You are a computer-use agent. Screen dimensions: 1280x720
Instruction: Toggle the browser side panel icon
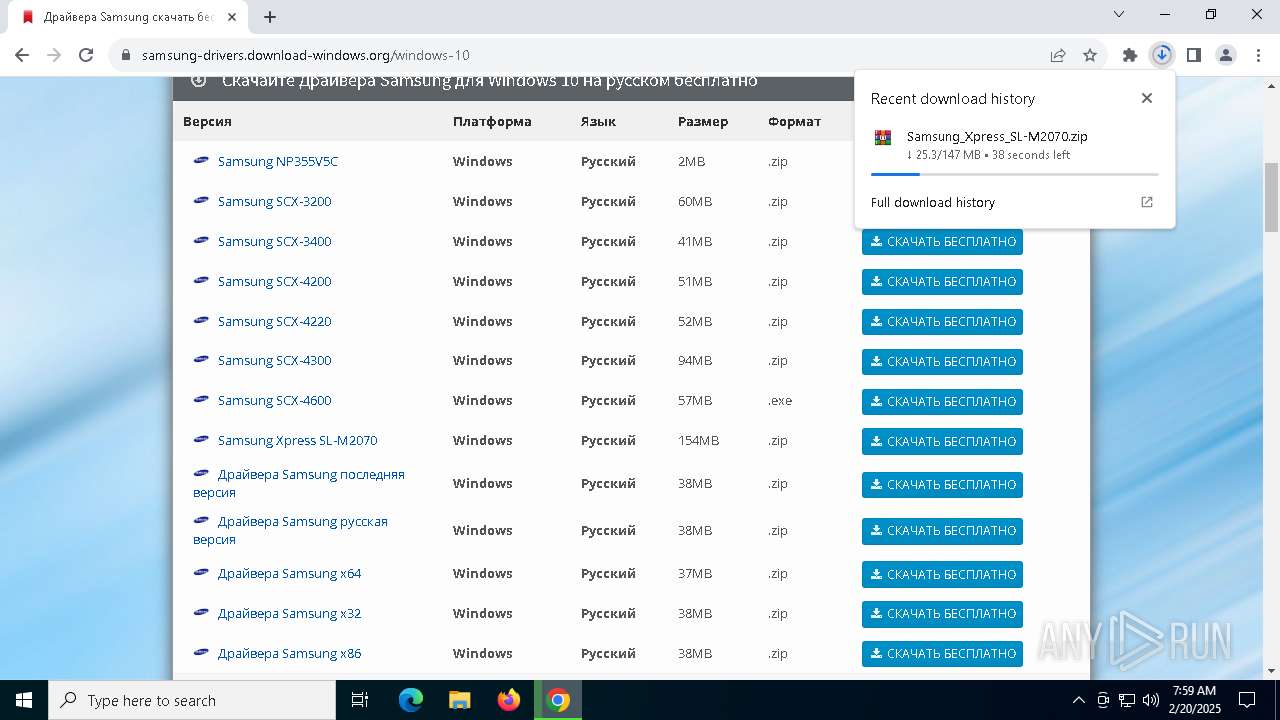tap(1194, 55)
